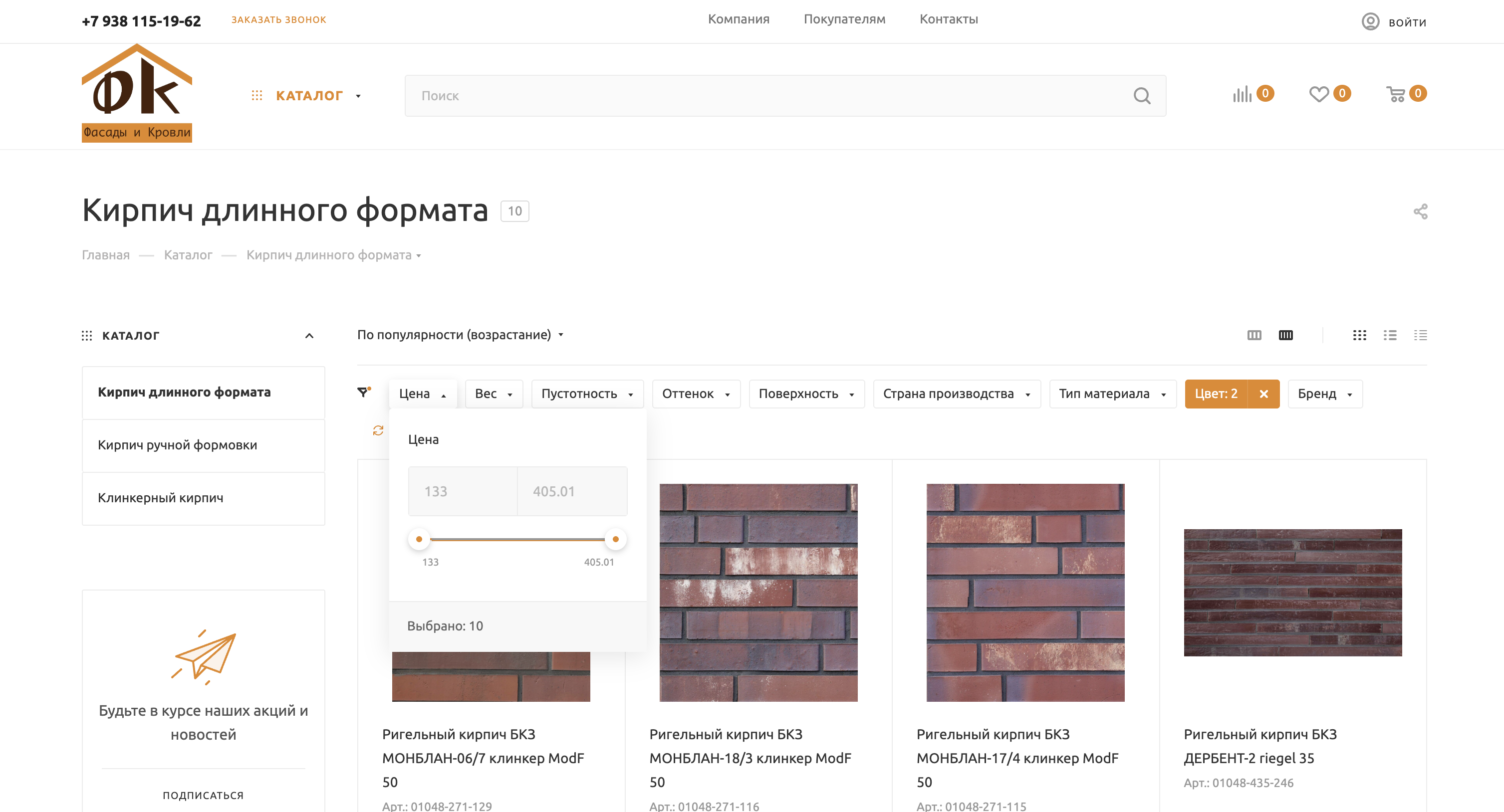Click the search magnifier icon
1504x812 pixels.
[x=1142, y=96]
